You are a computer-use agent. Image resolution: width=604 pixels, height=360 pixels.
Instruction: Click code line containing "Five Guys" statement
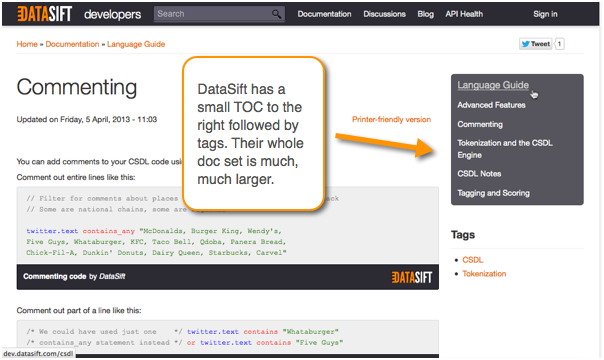(x=185, y=342)
